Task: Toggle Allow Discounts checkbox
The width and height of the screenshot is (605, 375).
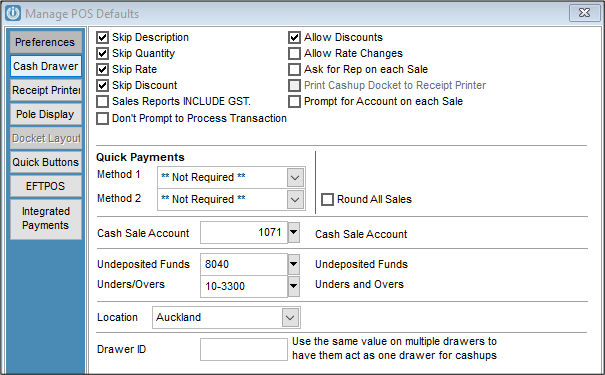Action: coord(294,37)
